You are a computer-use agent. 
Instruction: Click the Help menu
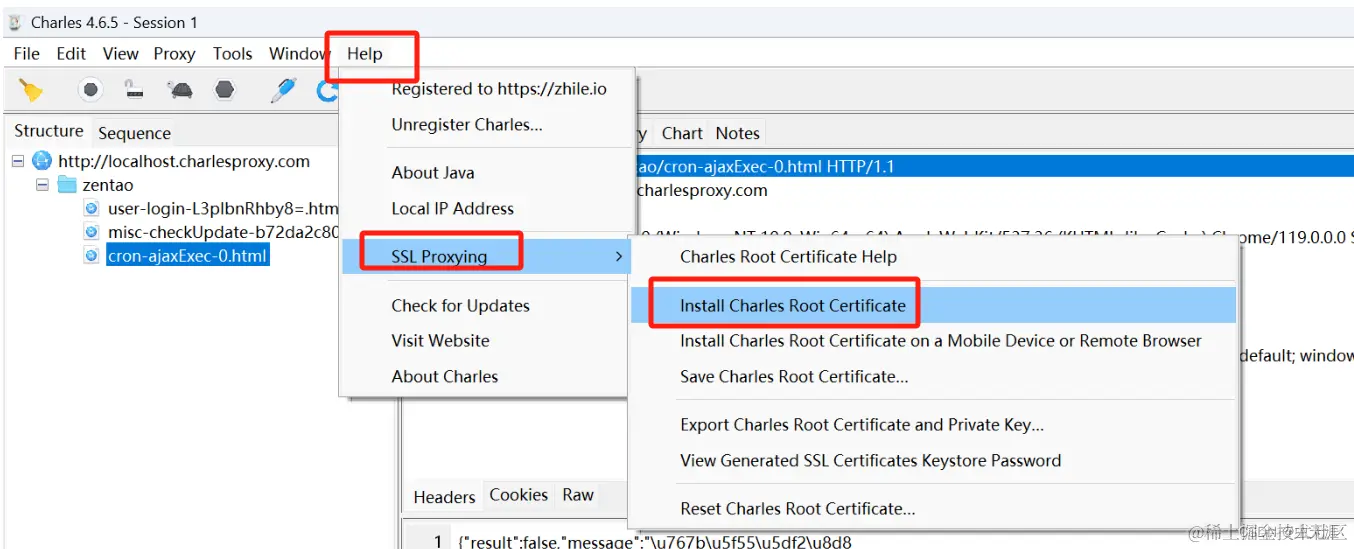pos(365,54)
